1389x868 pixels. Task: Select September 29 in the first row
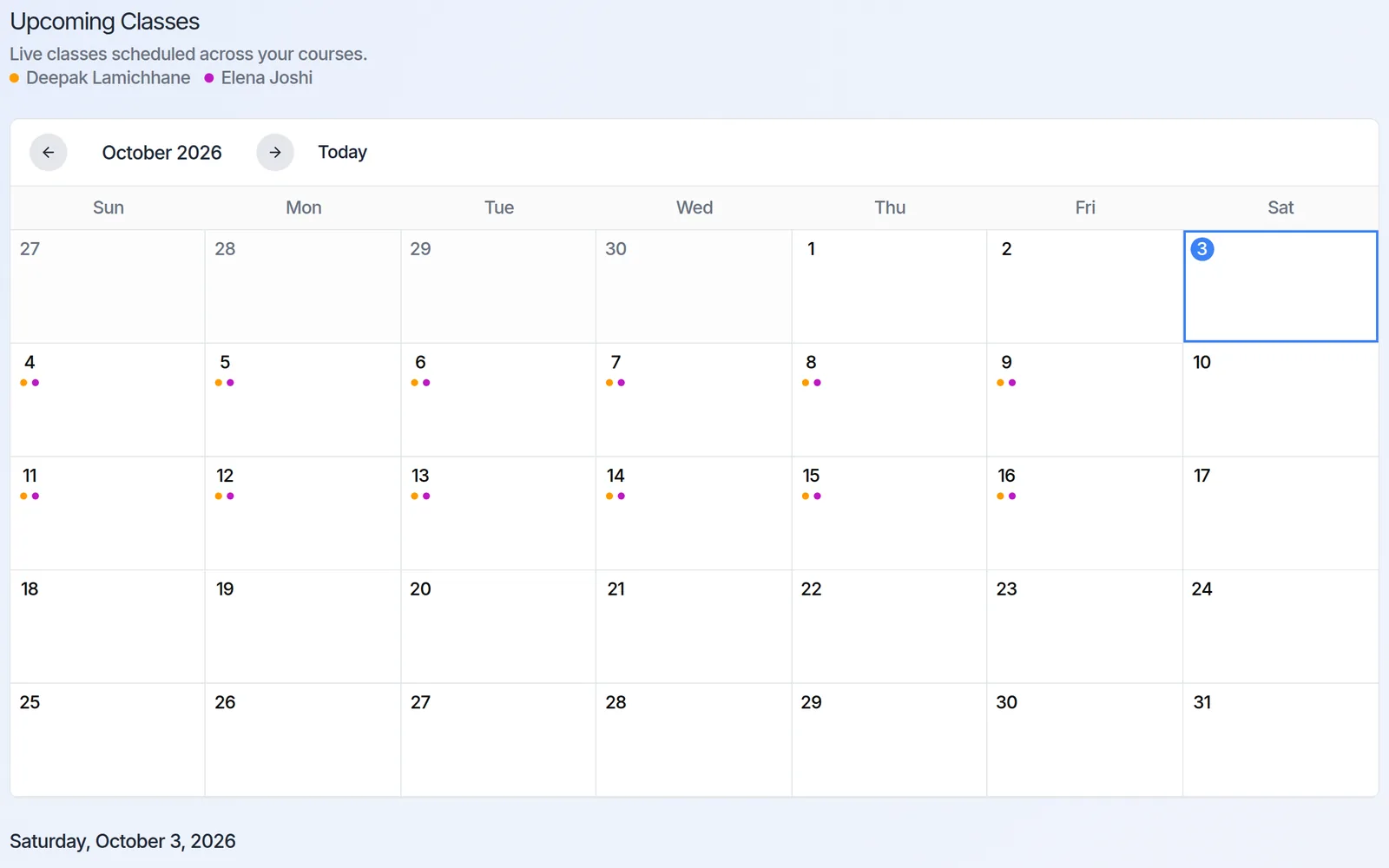coord(498,286)
